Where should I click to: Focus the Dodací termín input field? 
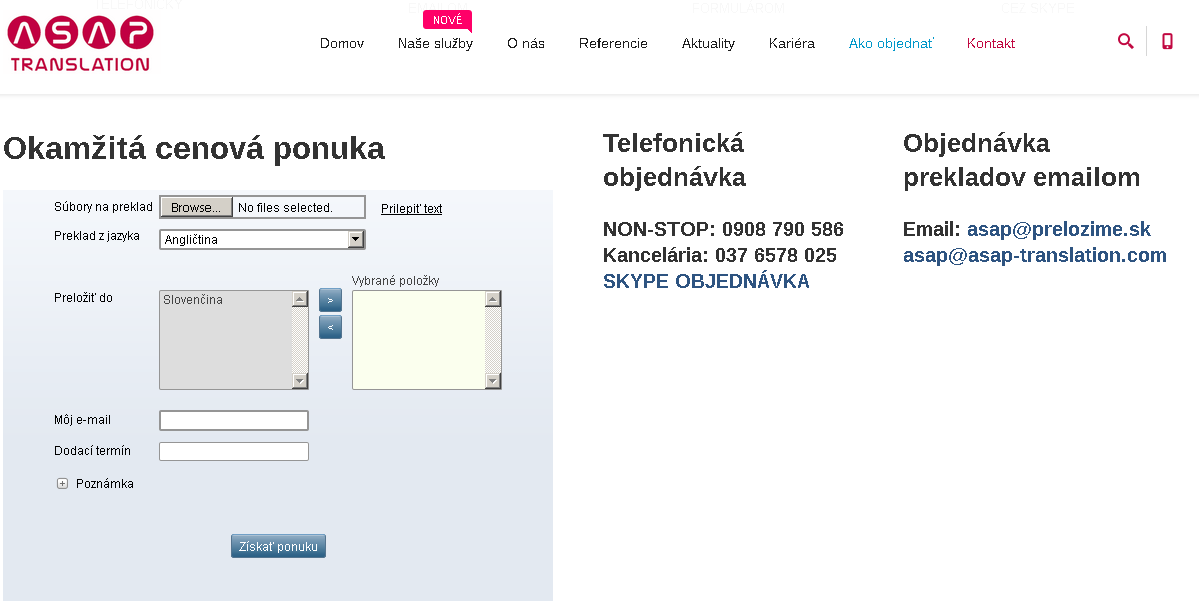(x=233, y=451)
